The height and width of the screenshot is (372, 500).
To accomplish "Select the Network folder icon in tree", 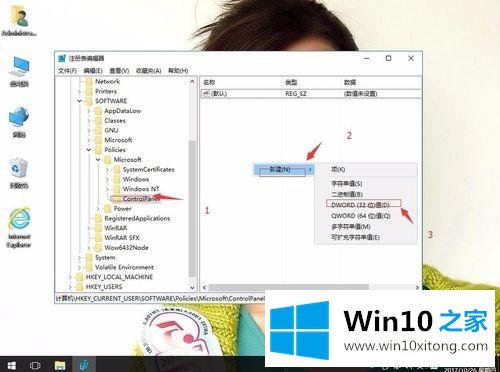I will pos(89,82).
